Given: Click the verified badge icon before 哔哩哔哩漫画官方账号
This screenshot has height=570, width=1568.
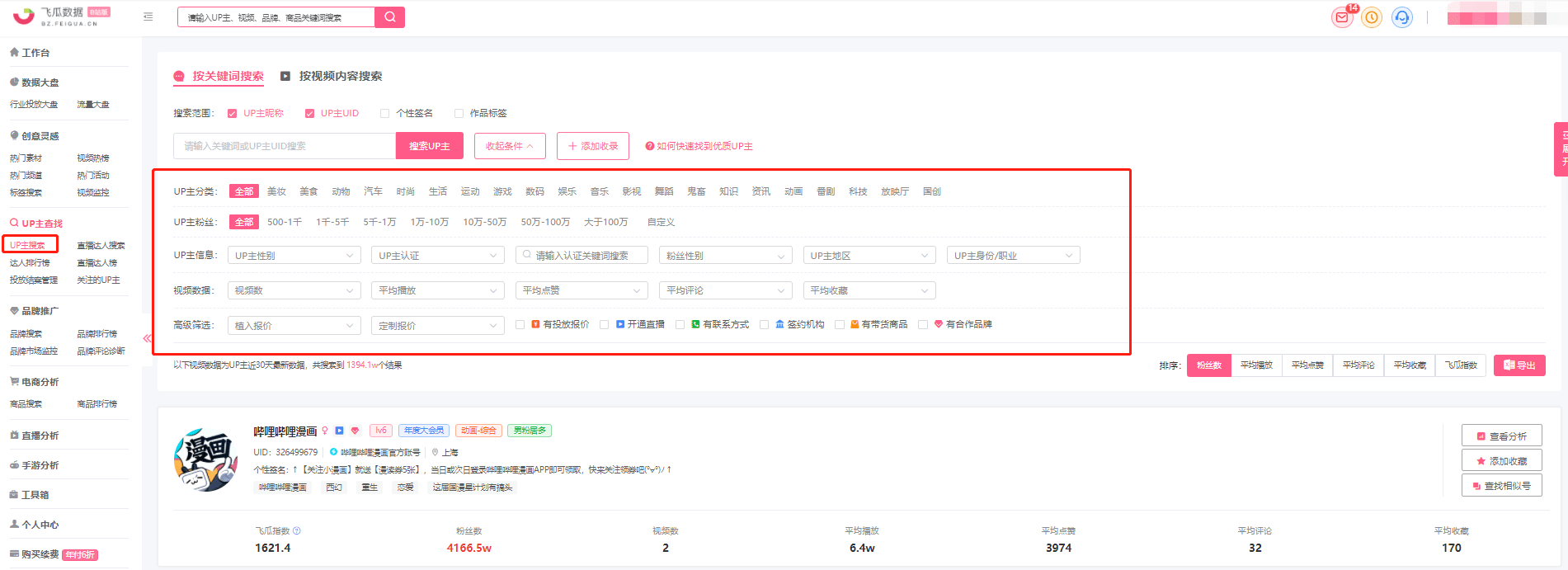Looking at the screenshot, I should [333, 452].
